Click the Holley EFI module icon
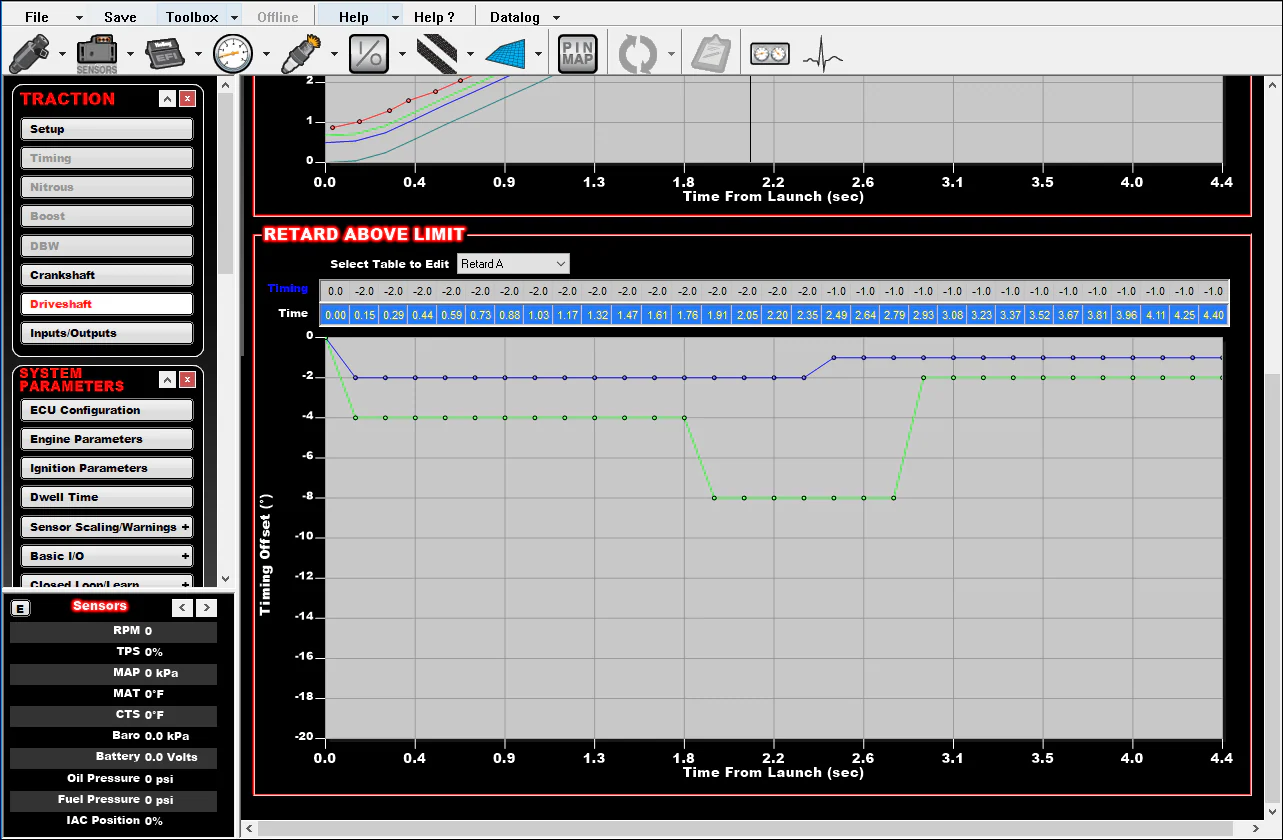This screenshot has width=1283, height=840. pyautogui.click(x=163, y=52)
